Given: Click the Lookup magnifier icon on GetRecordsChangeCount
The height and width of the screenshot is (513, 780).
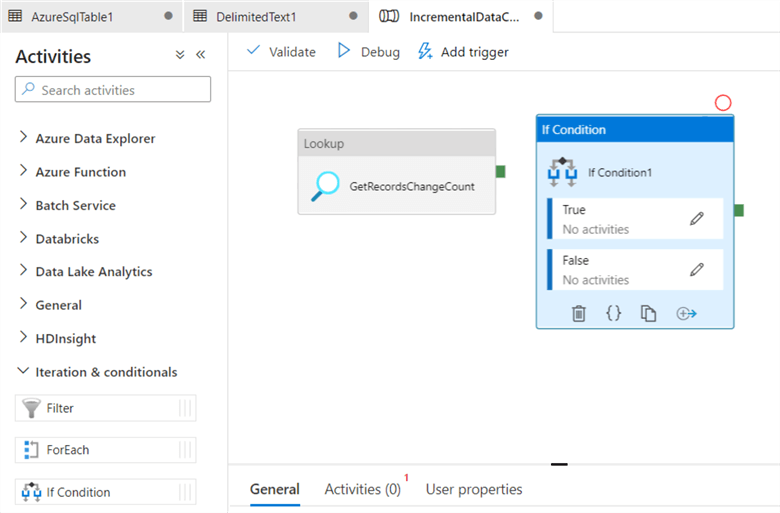Looking at the screenshot, I should [x=325, y=186].
